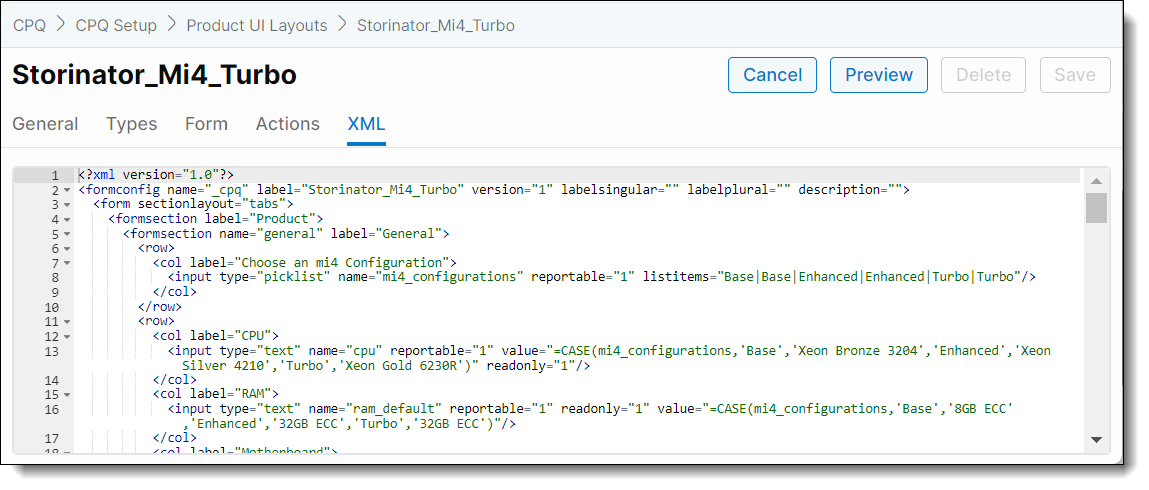
Task: Click col label="RAM" line
Action: click(x=215, y=395)
